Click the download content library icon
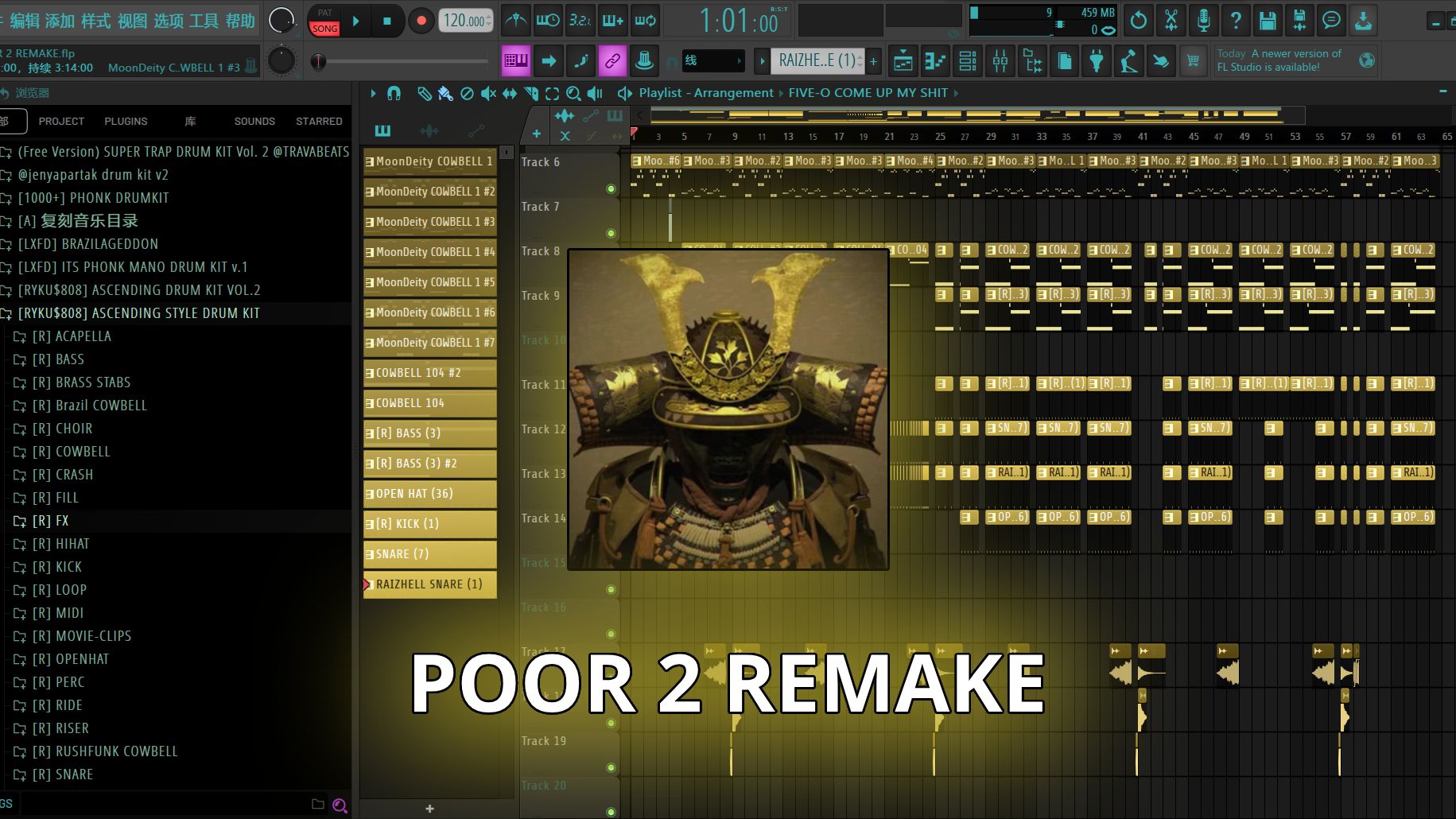The image size is (1456, 819). click(1363, 21)
